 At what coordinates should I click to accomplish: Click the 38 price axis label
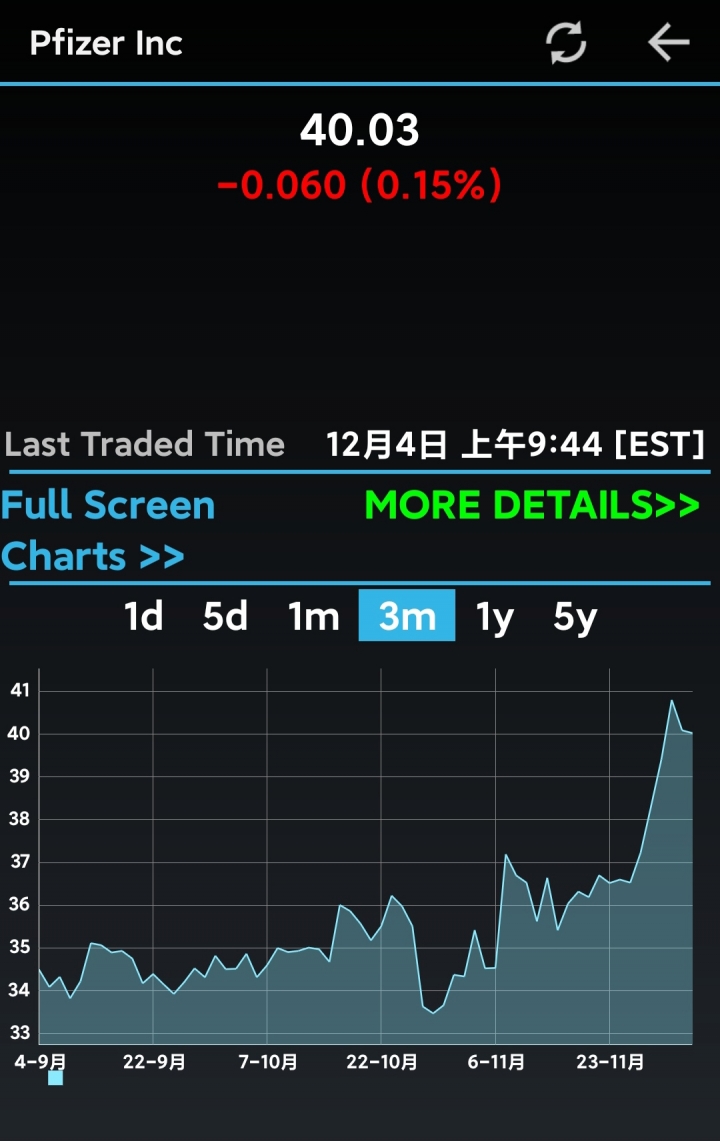(x=19, y=819)
